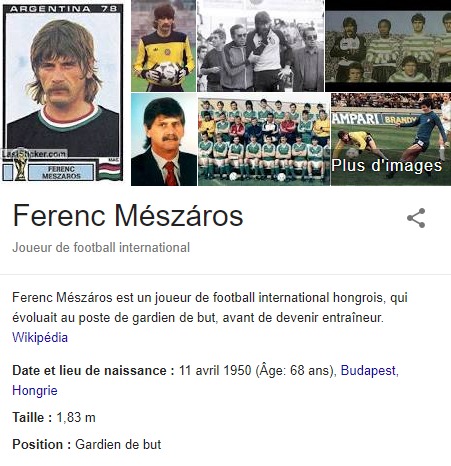Open the Budapest birthplace link

coord(369,370)
